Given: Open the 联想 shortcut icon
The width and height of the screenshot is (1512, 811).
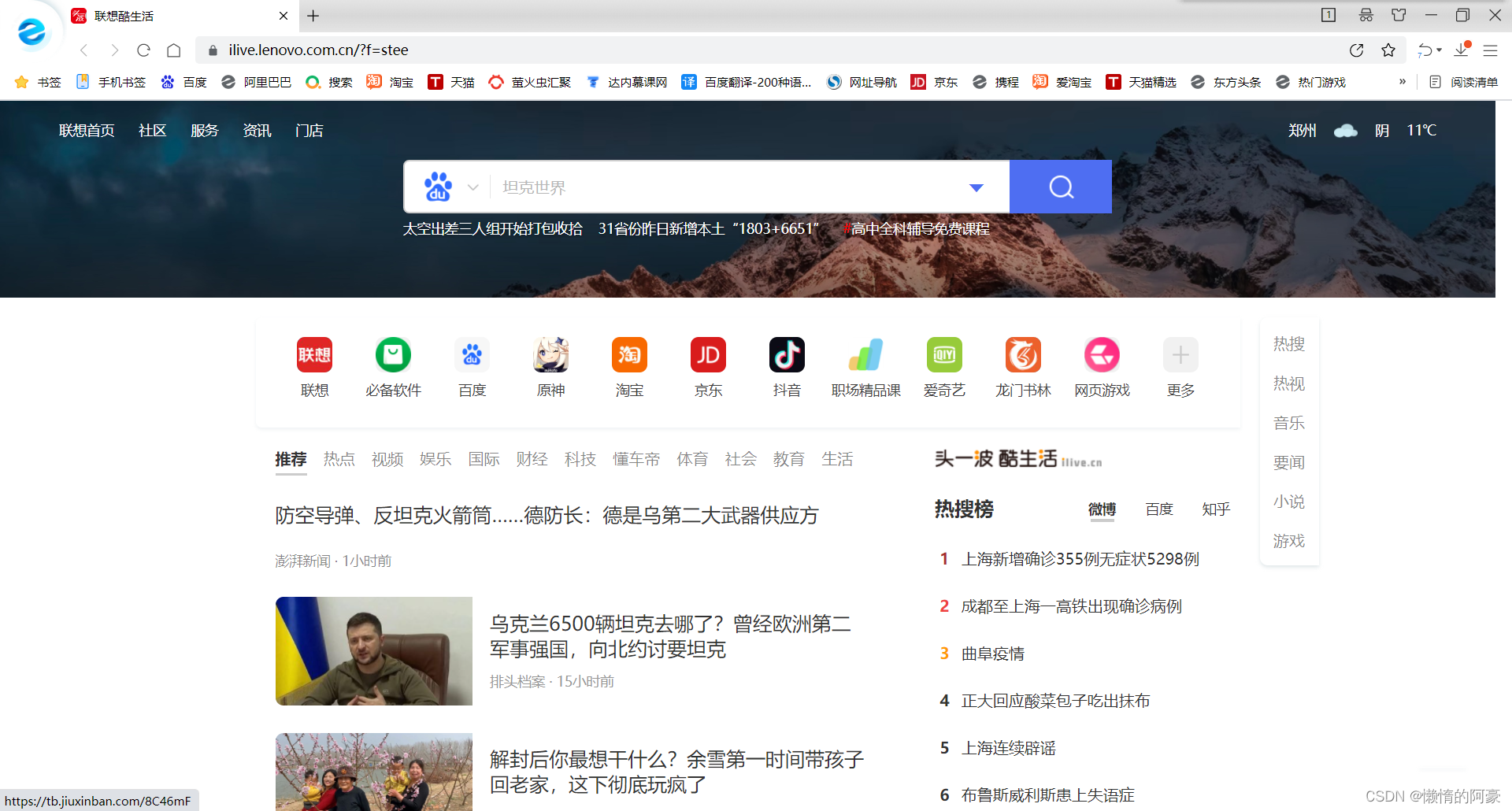Looking at the screenshot, I should (x=314, y=355).
